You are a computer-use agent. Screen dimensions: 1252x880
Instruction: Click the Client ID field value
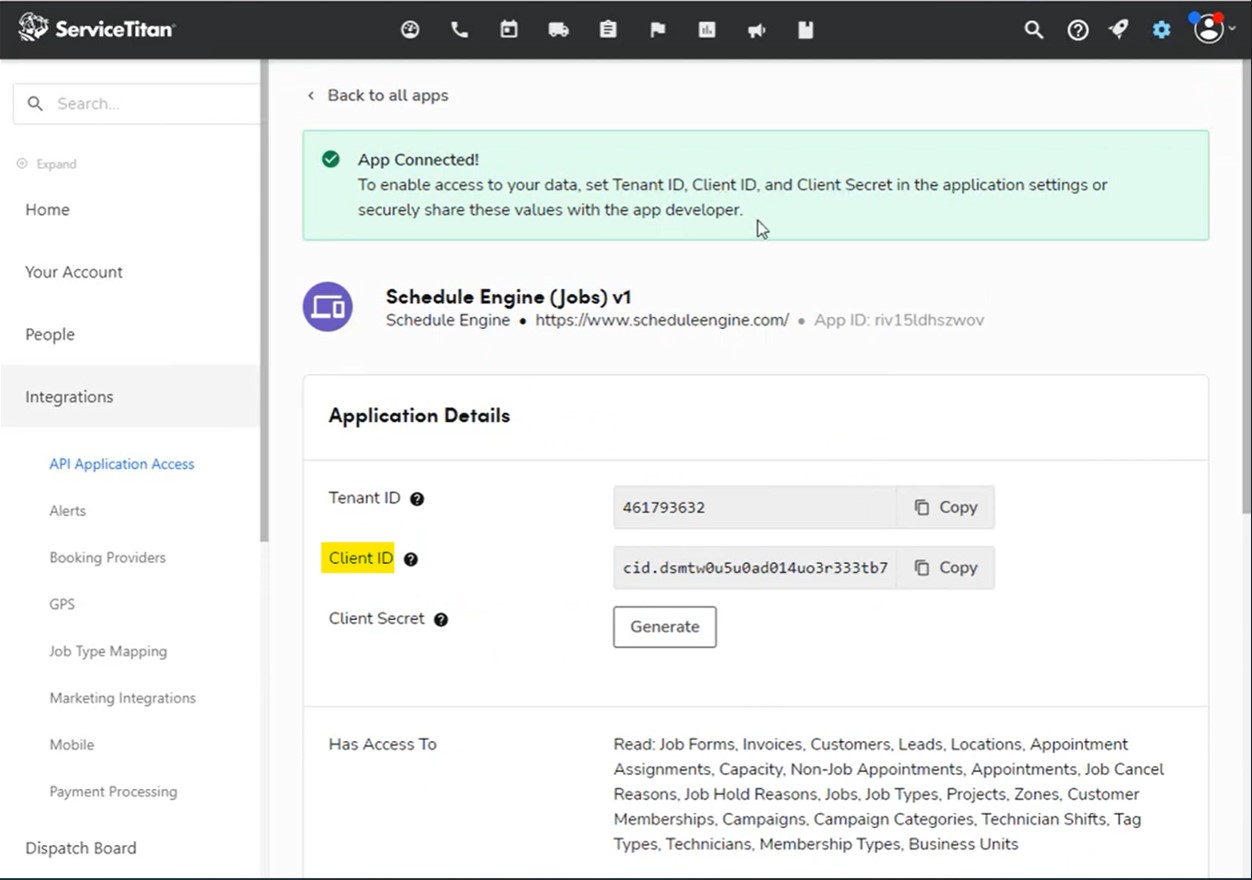point(755,567)
